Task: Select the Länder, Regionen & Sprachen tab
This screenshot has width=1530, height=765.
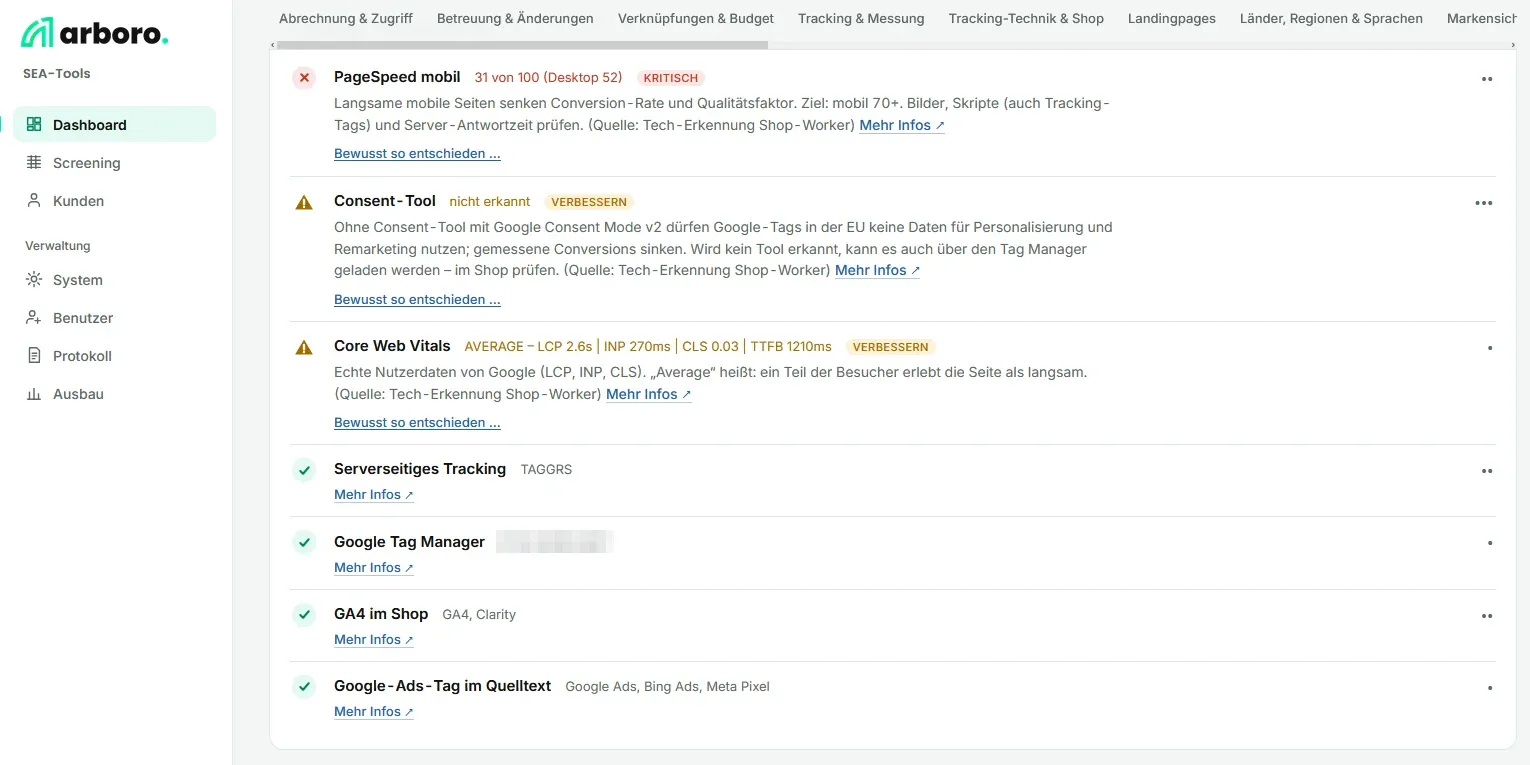Action: click(1331, 18)
